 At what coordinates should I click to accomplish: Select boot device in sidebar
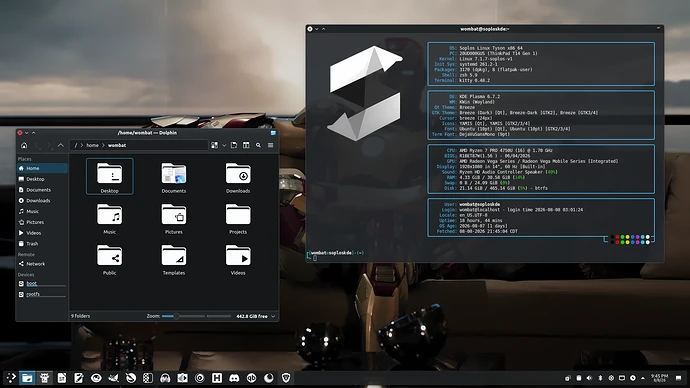click(42, 284)
